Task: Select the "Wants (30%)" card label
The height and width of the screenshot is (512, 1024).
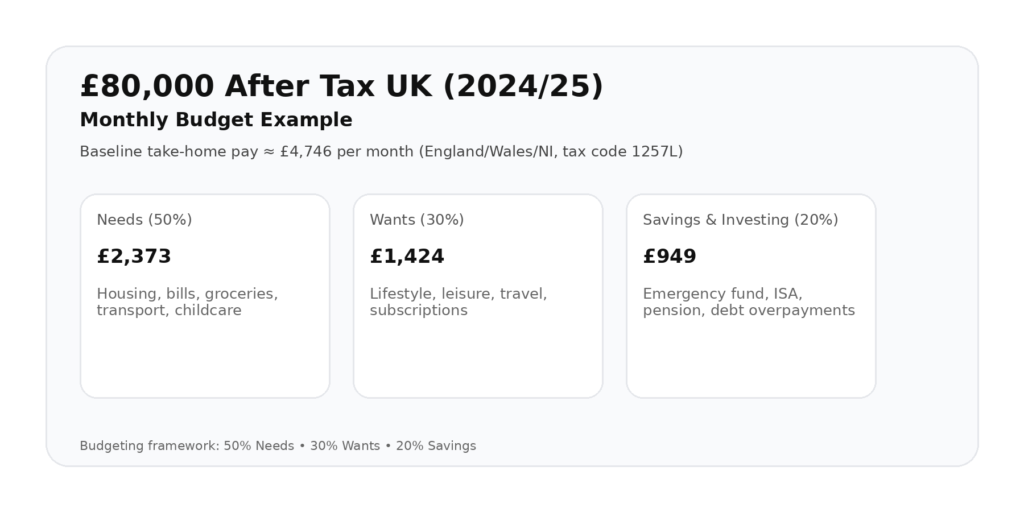Action: (x=417, y=220)
